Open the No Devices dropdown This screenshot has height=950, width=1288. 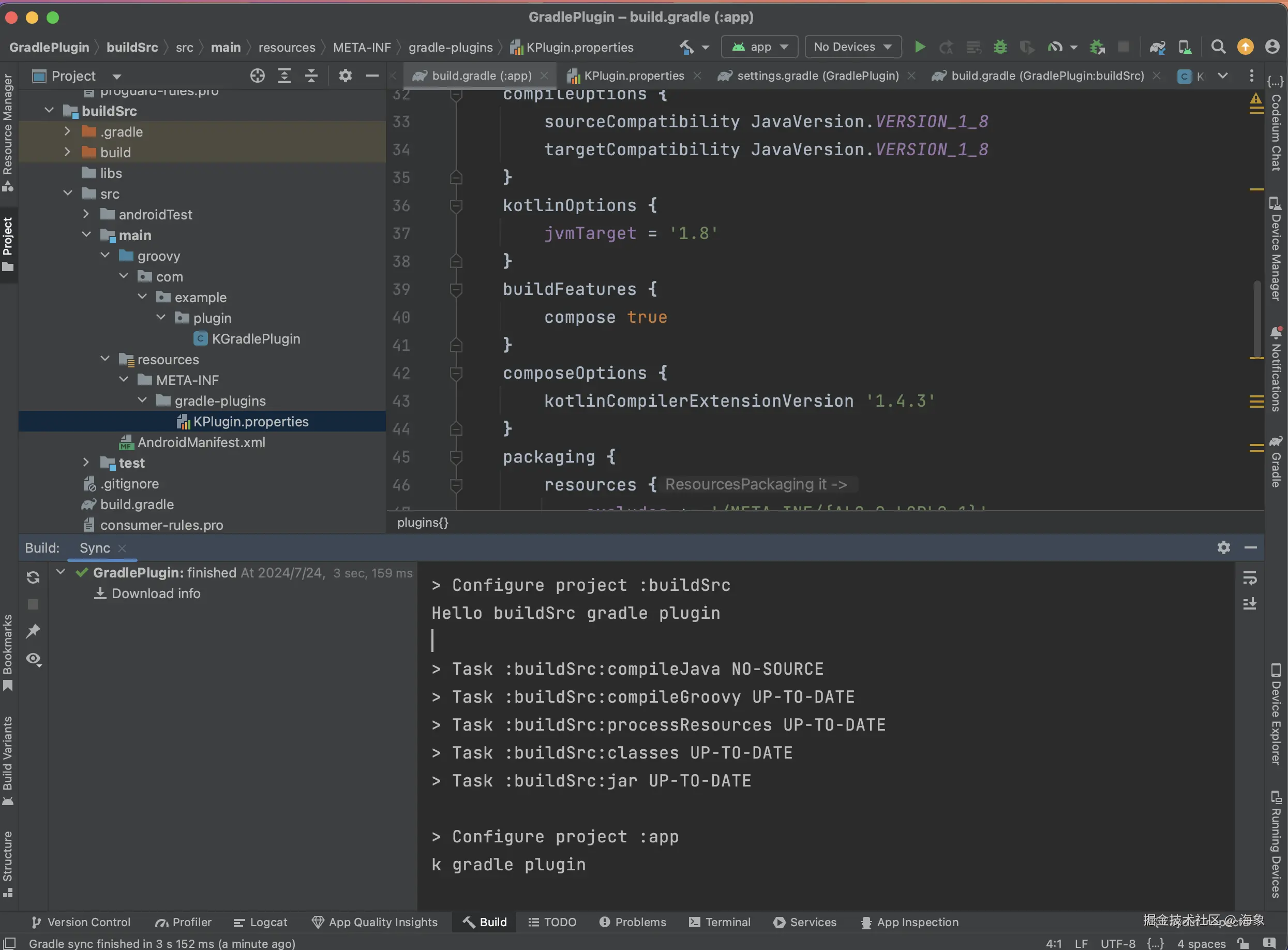pos(852,47)
